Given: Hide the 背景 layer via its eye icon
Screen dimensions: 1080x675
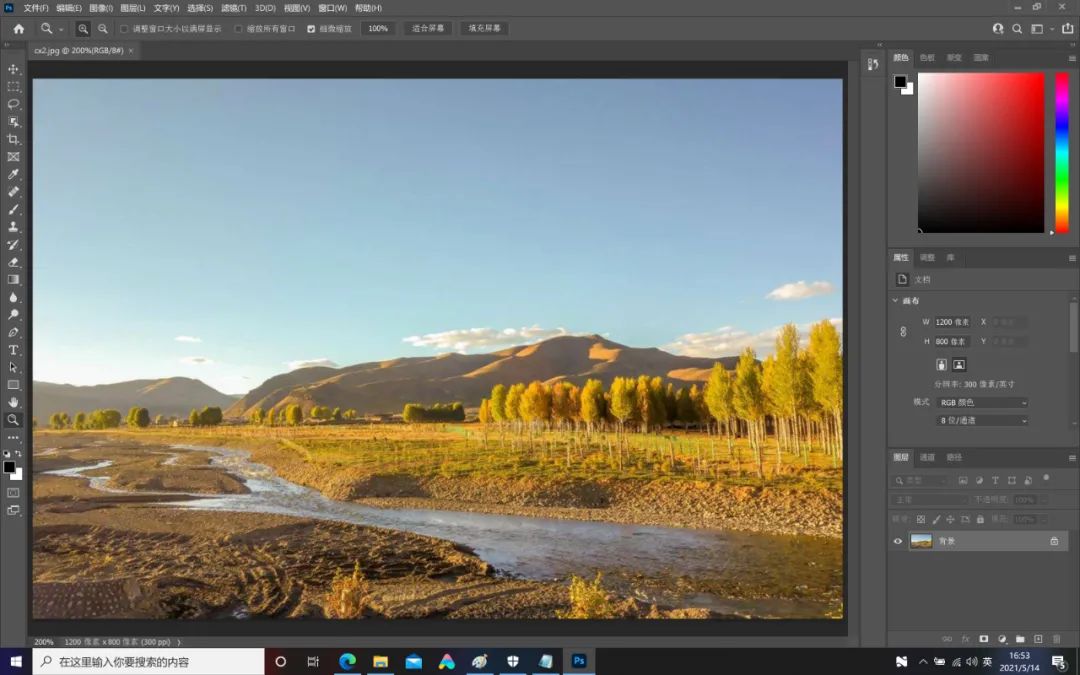Looking at the screenshot, I should (x=899, y=541).
